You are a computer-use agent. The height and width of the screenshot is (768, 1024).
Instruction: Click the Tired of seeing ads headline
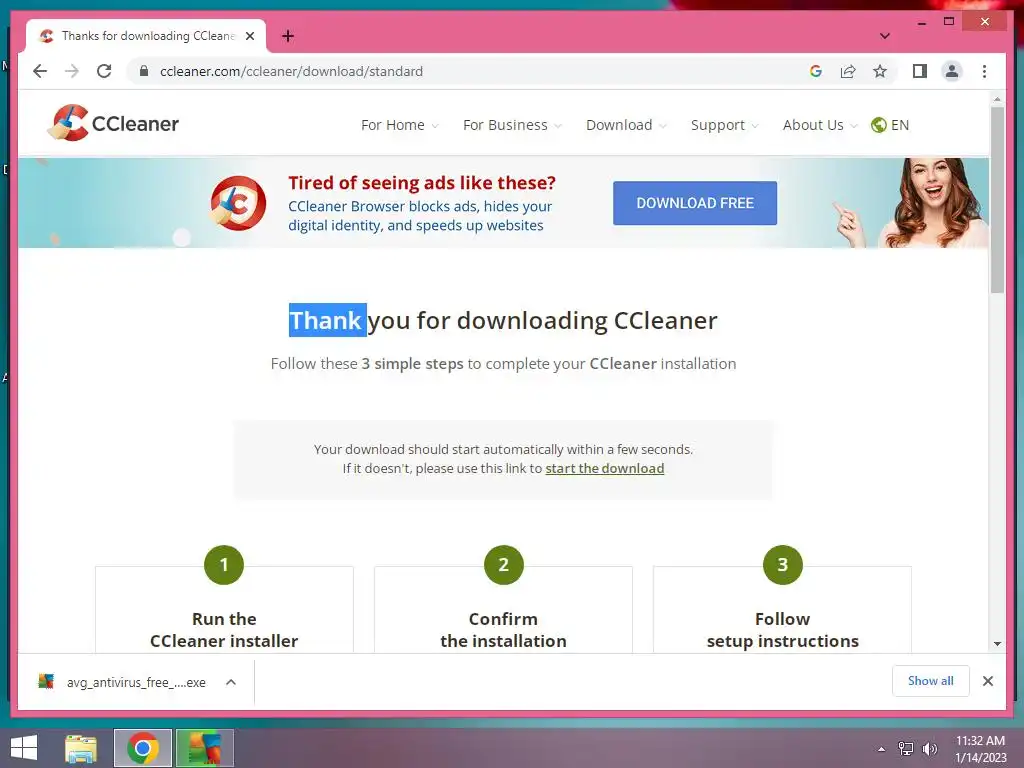pos(422,183)
